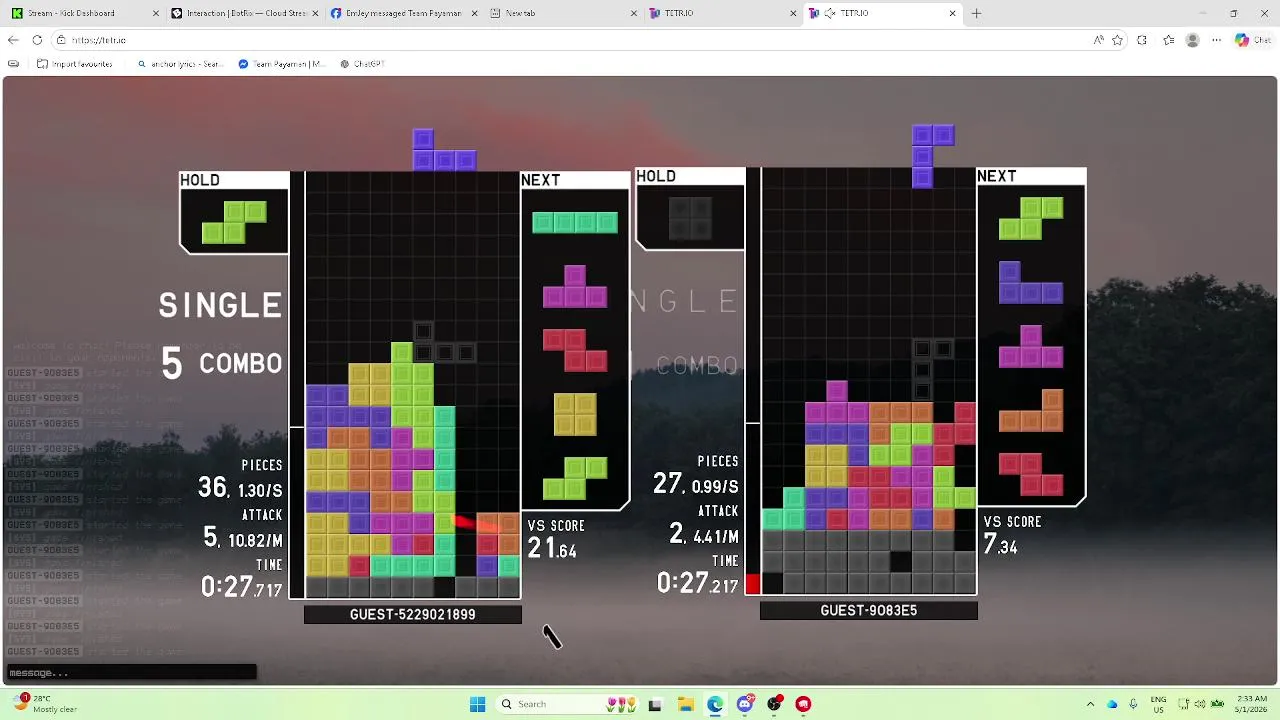Close the New tab tab
Image resolution: width=1280 pixels, height=720 pixels.
point(634,13)
